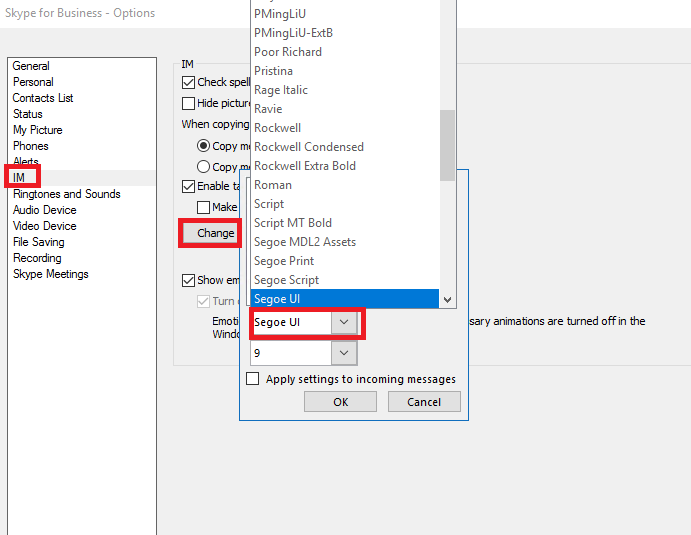
Task: Open Recording settings category
Action: pos(37,258)
